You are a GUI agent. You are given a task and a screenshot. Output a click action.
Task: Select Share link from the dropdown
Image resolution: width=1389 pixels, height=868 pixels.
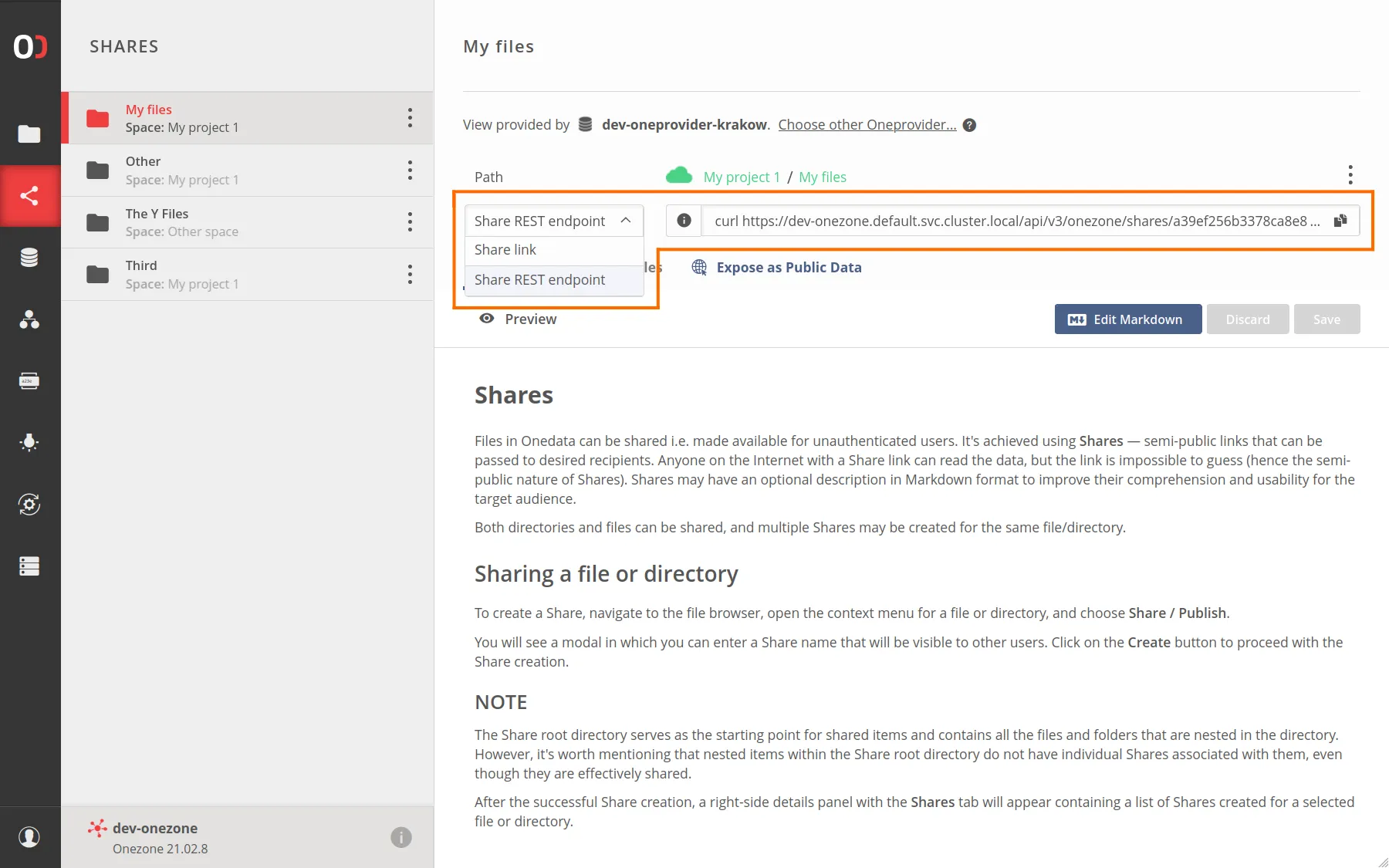(505, 249)
